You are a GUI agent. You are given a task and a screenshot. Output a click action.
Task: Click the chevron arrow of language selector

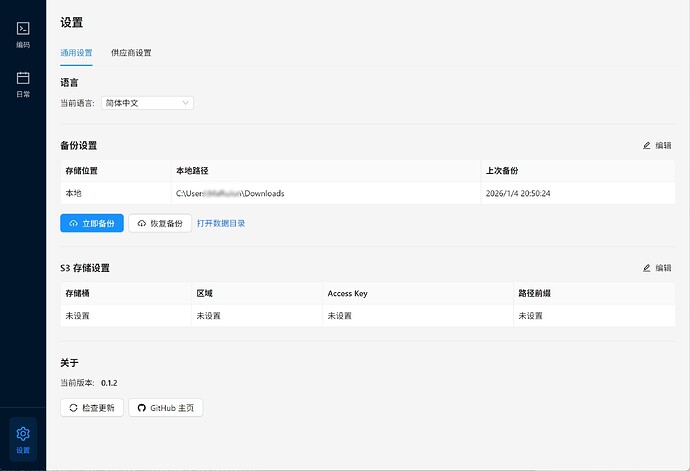(x=186, y=103)
